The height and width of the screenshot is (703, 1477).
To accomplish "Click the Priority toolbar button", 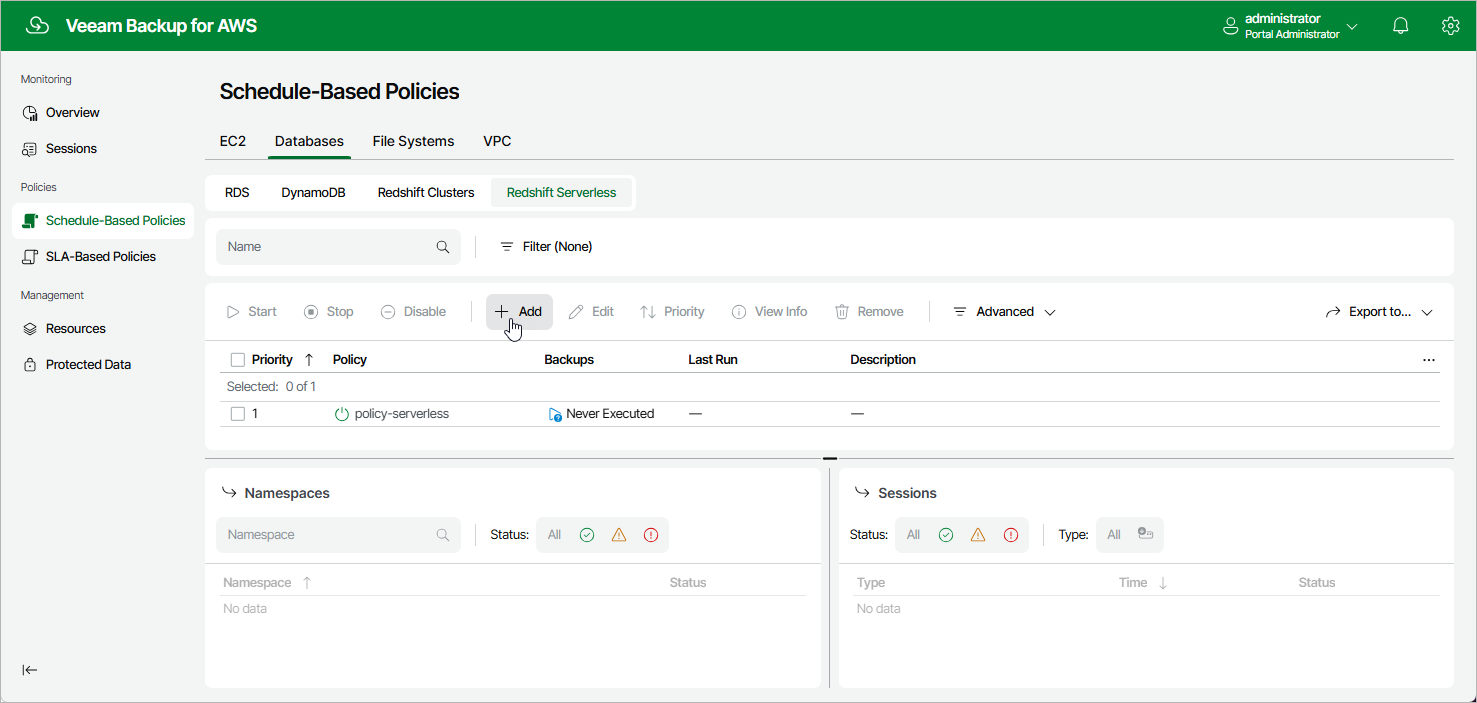I will click(x=672, y=312).
